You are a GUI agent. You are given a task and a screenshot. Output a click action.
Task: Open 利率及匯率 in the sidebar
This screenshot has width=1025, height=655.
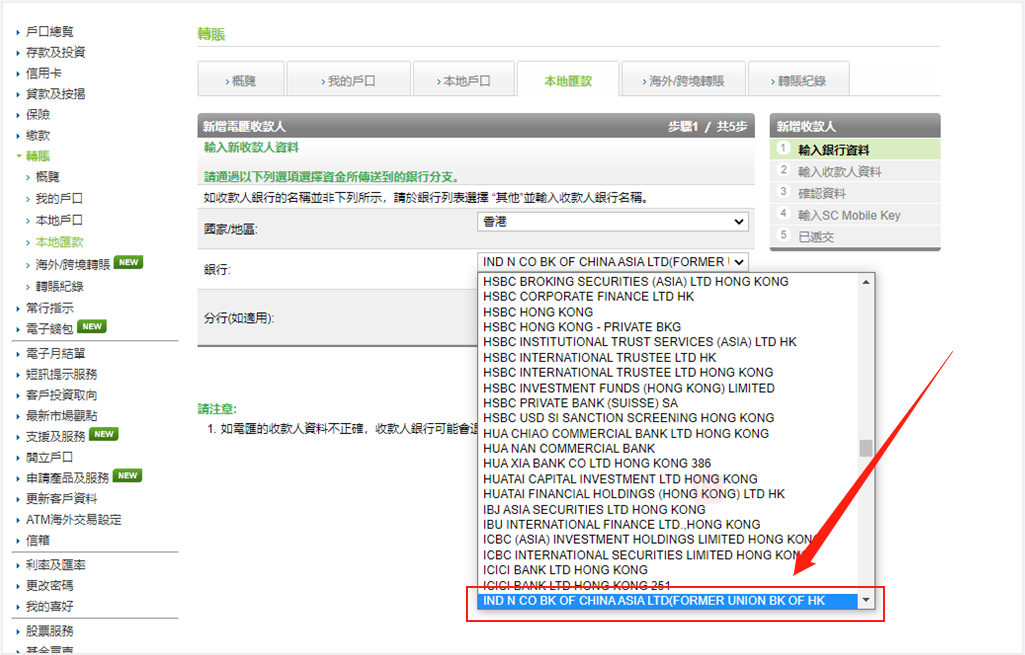coord(56,565)
